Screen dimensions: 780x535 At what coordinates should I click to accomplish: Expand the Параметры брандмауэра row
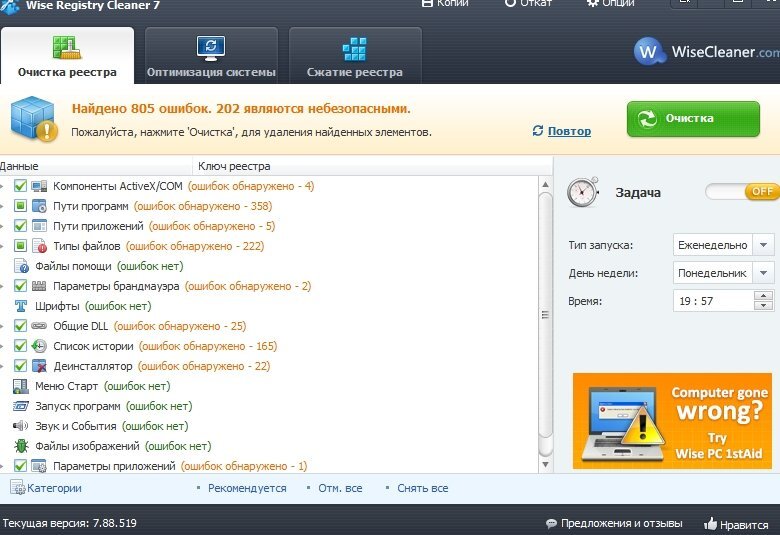[x=2, y=286]
